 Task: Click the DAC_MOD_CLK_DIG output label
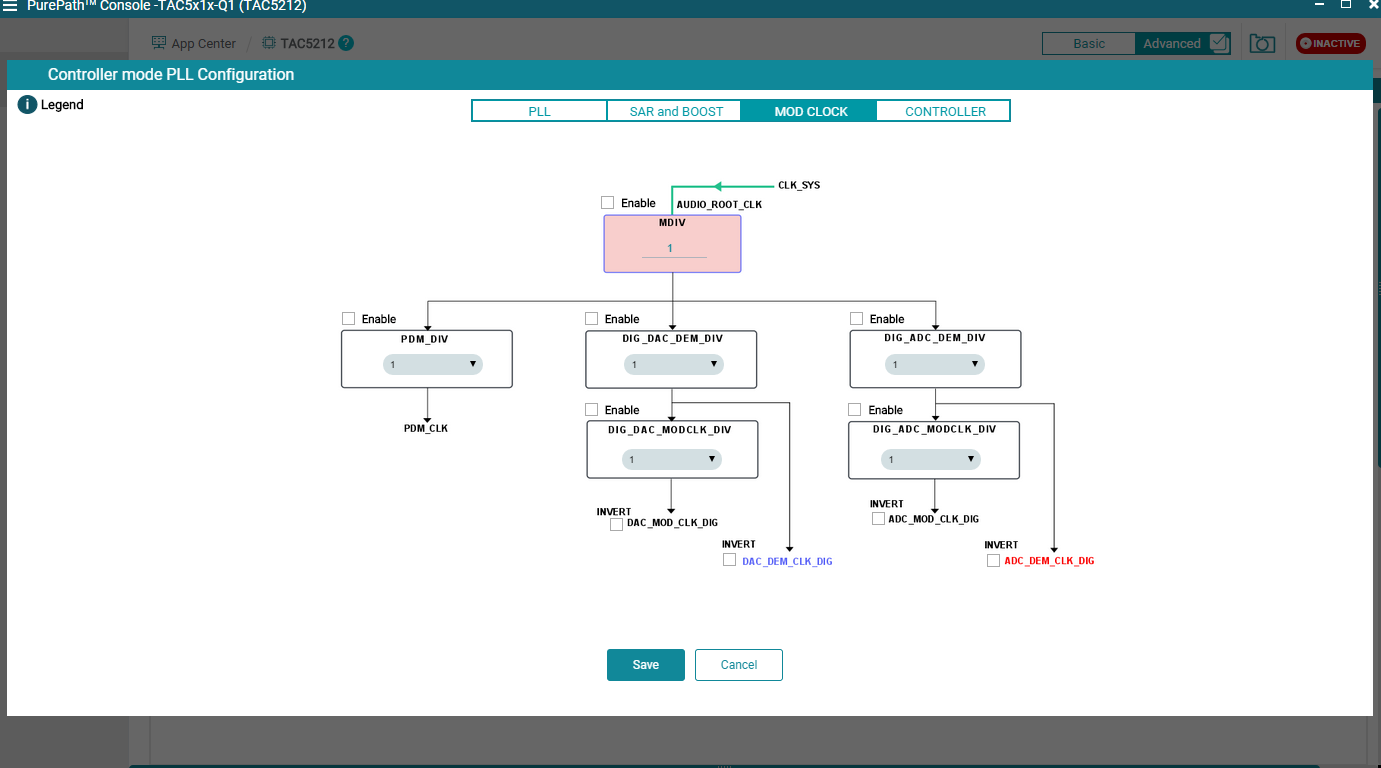pyautogui.click(x=672, y=523)
